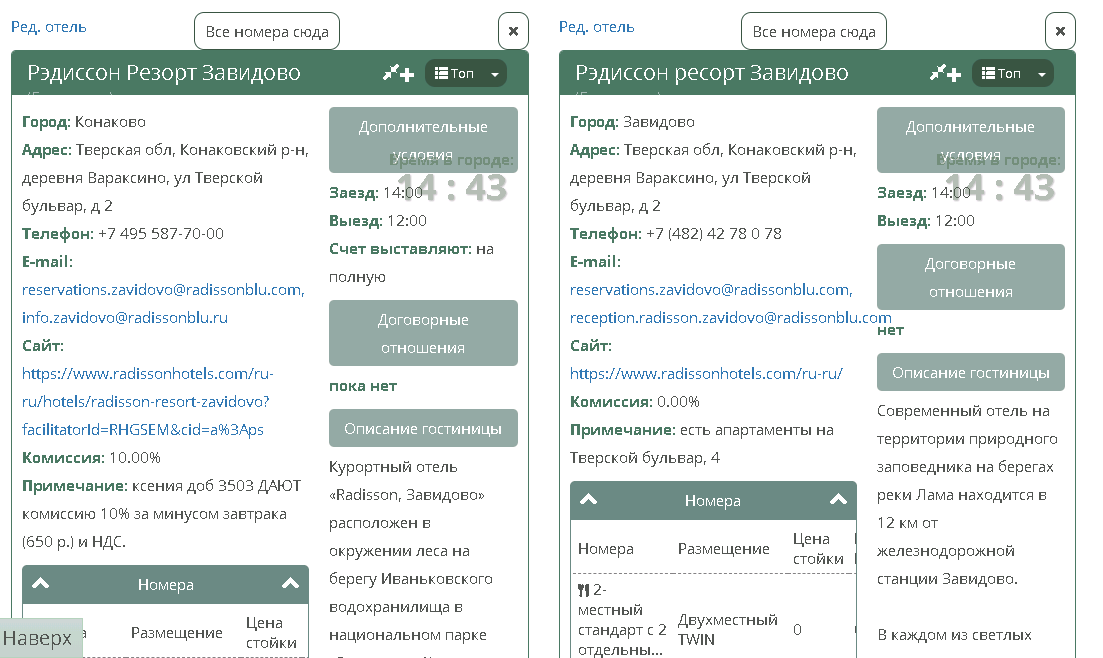Toggle Описание гостиницы section in right card
Screen dimensions: 1103x658
(970, 372)
